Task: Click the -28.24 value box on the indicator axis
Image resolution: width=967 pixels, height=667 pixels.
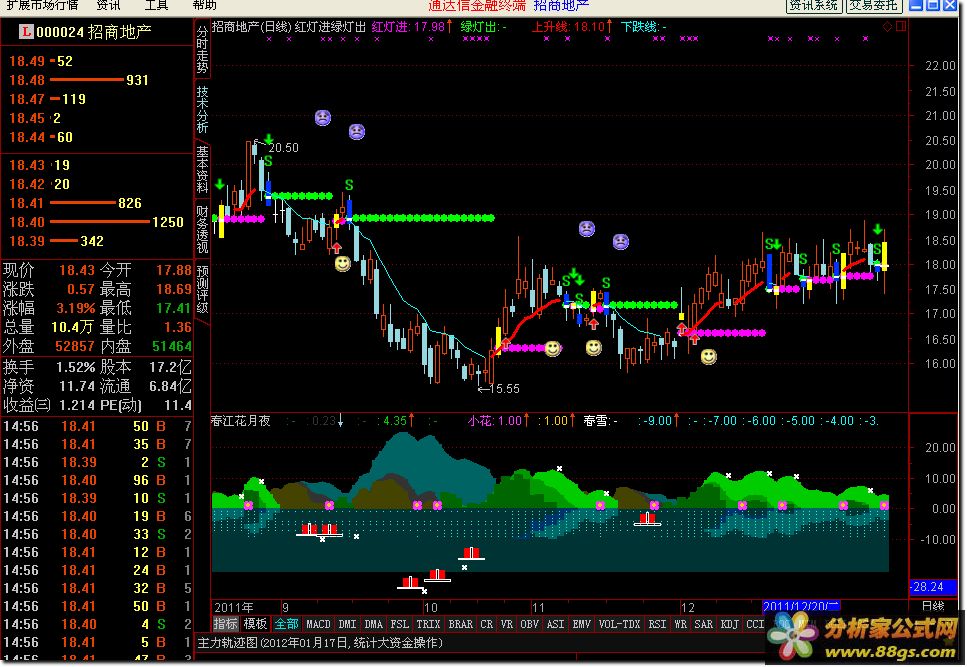Action: (x=933, y=586)
